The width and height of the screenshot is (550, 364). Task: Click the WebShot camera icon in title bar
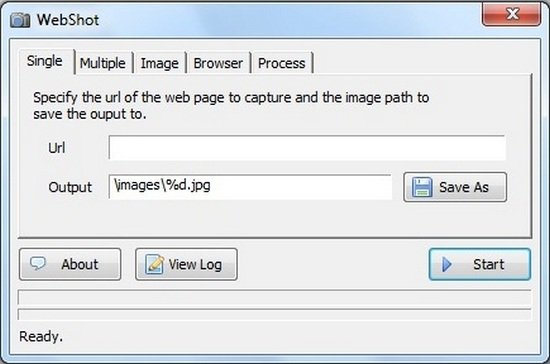pos(20,20)
